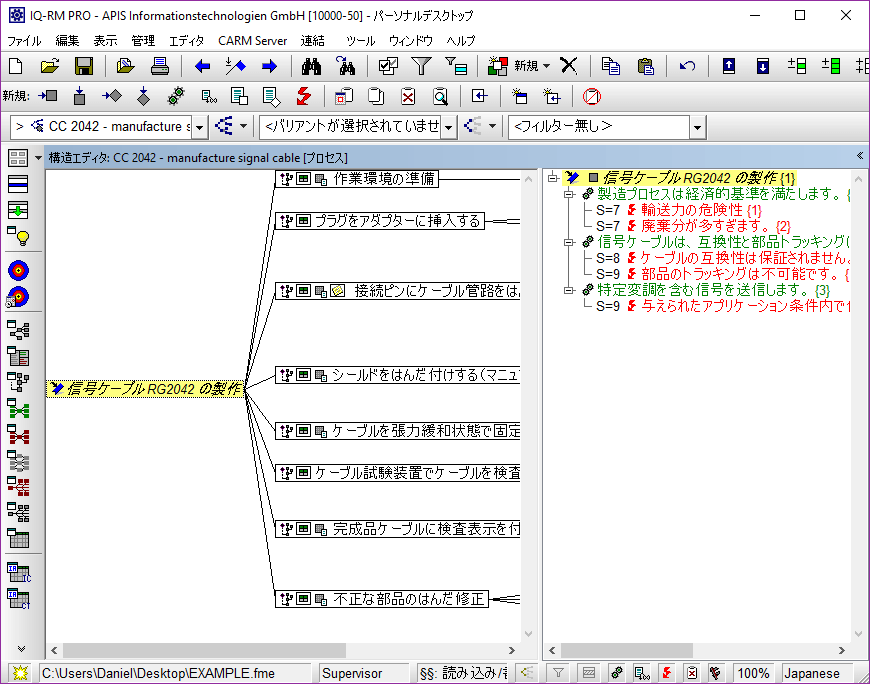Click the dark blue down-arrow box icon
The width and height of the screenshot is (870, 684).
coord(763,66)
